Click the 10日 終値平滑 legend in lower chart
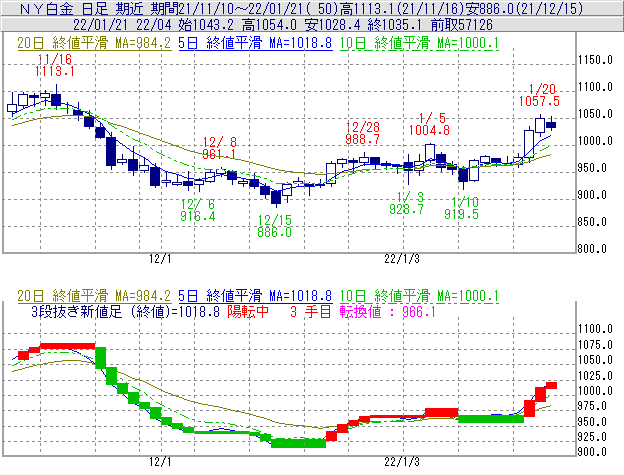The width and height of the screenshot is (624, 475). pos(419,296)
